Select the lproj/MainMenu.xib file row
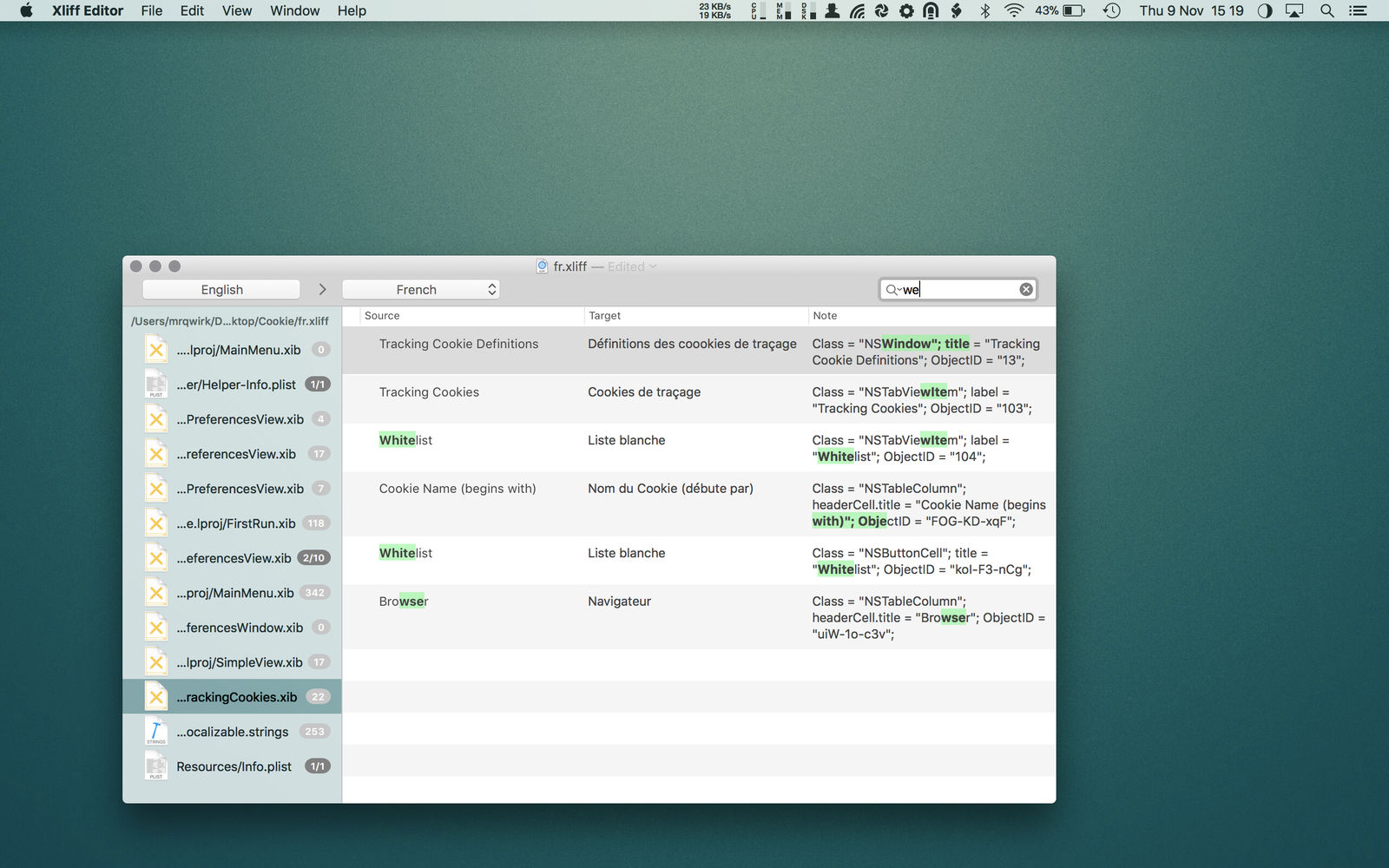 [x=232, y=350]
